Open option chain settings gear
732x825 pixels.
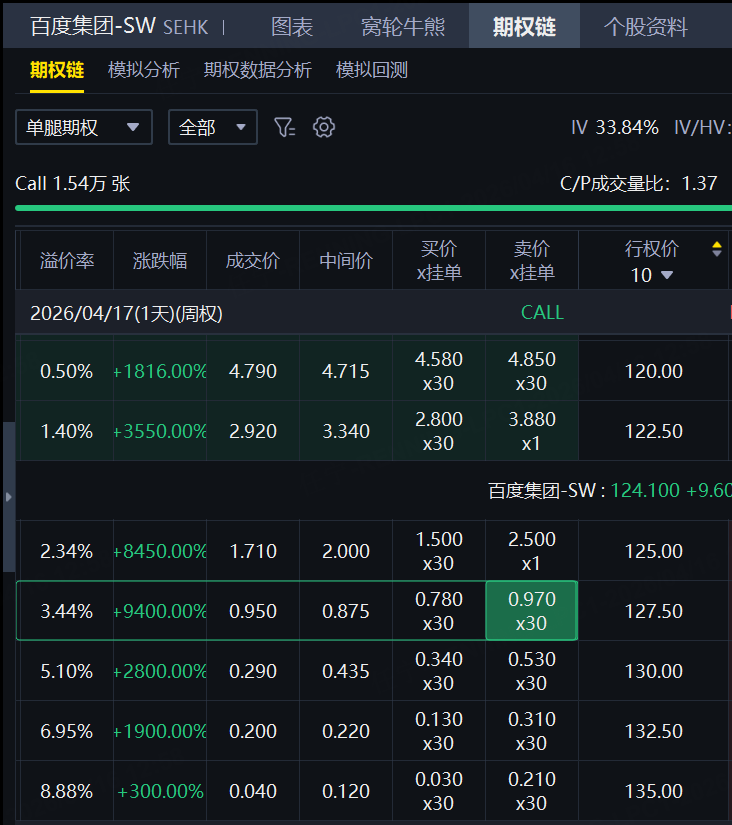point(323,128)
